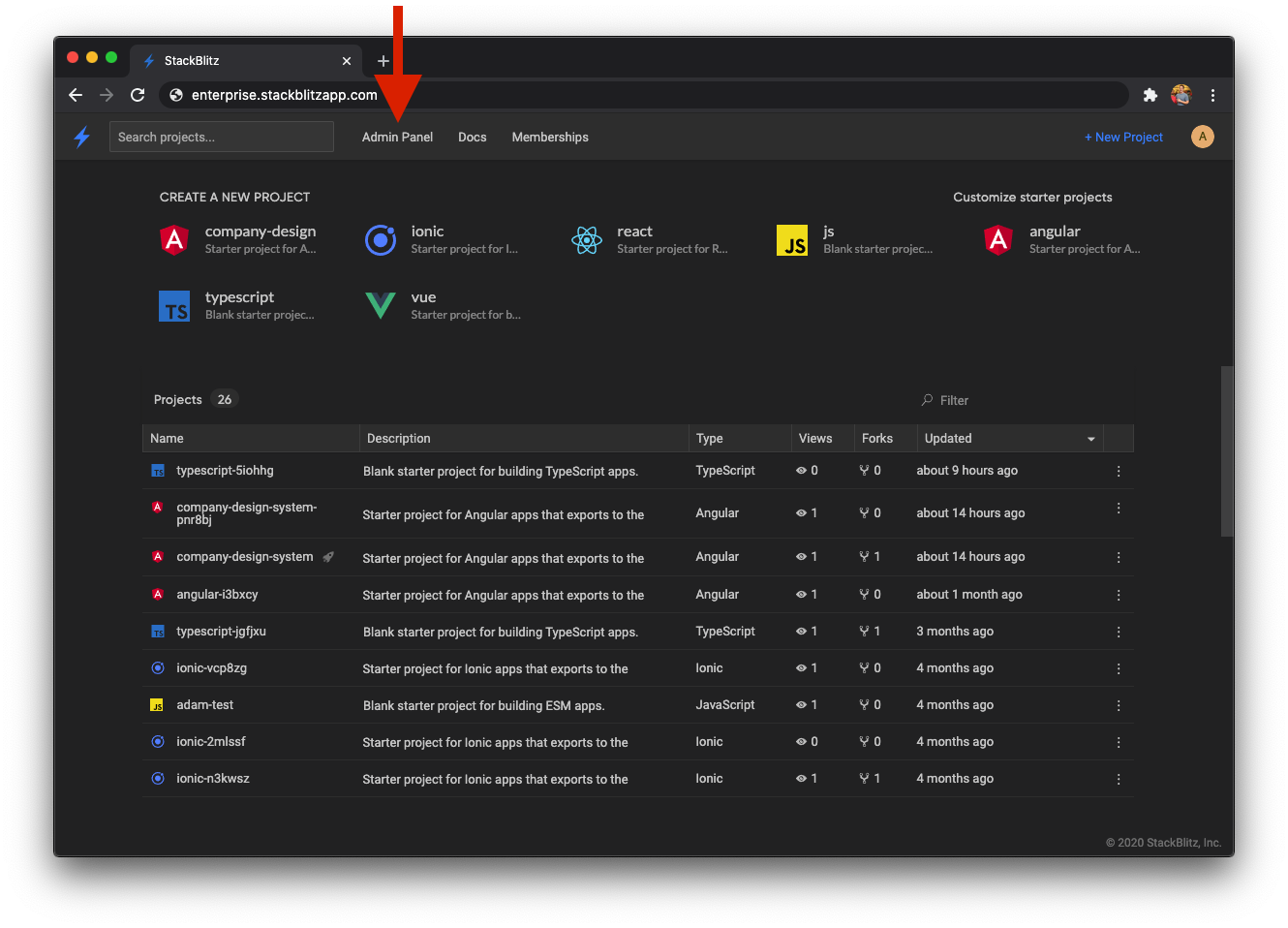Image resolution: width=1288 pixels, height=928 pixels.
Task: Create a company-design starter project
Action: point(238,239)
